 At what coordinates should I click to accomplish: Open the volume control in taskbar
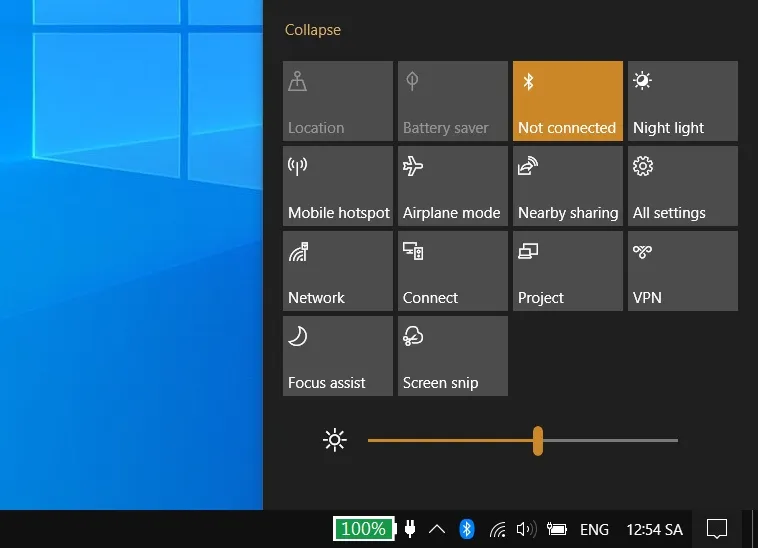(x=527, y=529)
